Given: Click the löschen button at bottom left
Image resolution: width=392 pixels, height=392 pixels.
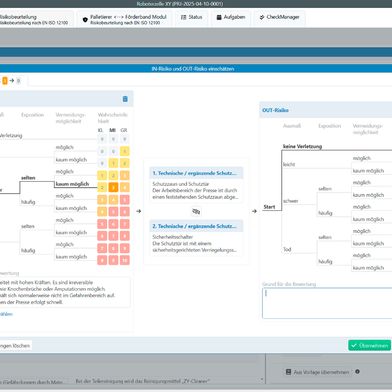Looking at the screenshot, I should point(15,346).
